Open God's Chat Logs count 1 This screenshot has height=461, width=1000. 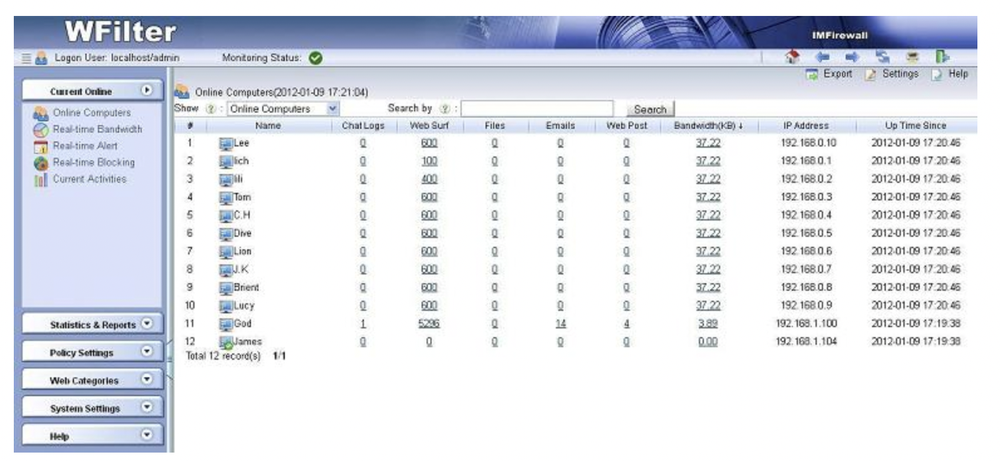(x=363, y=324)
